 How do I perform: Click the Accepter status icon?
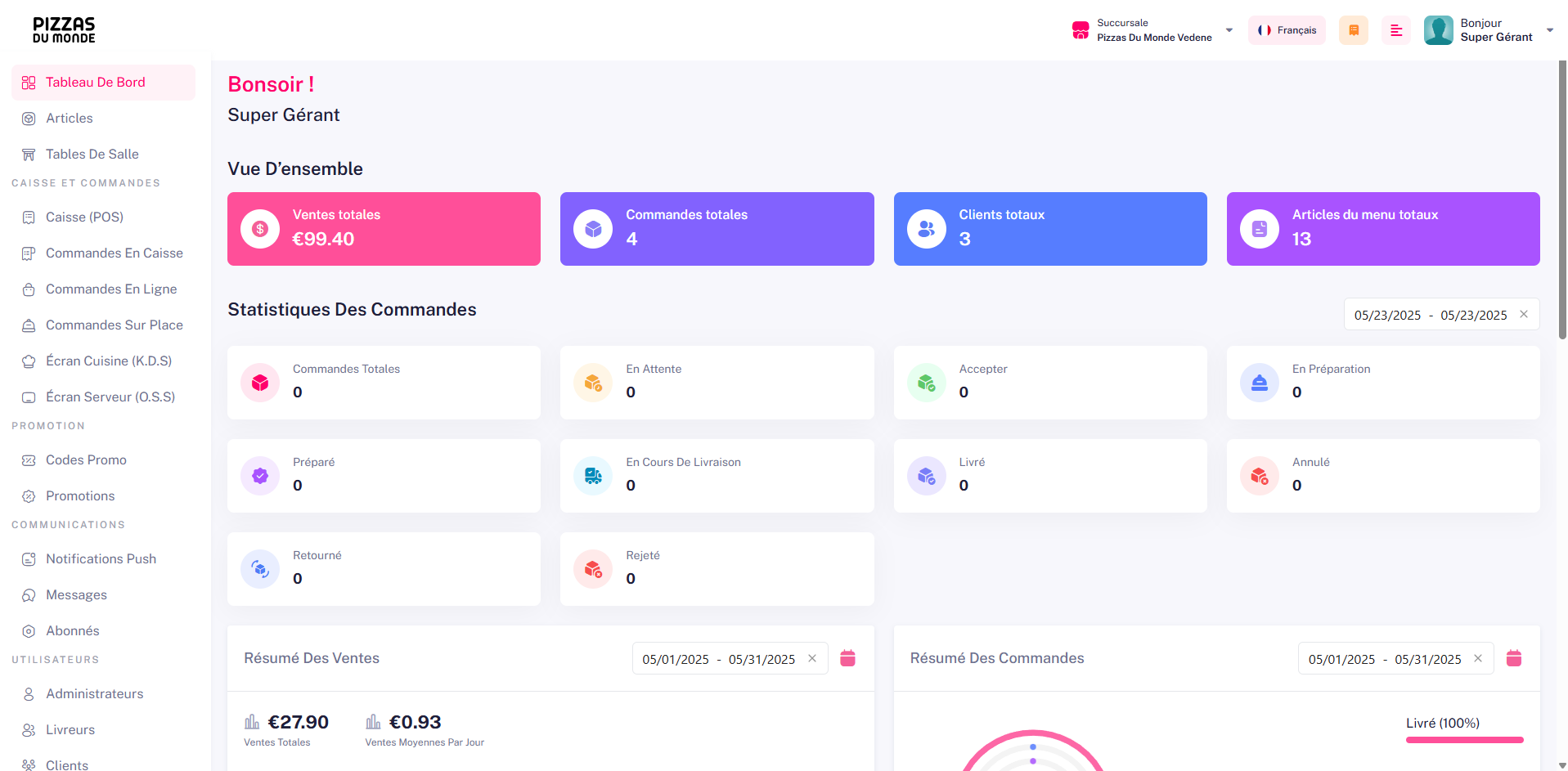point(927,383)
